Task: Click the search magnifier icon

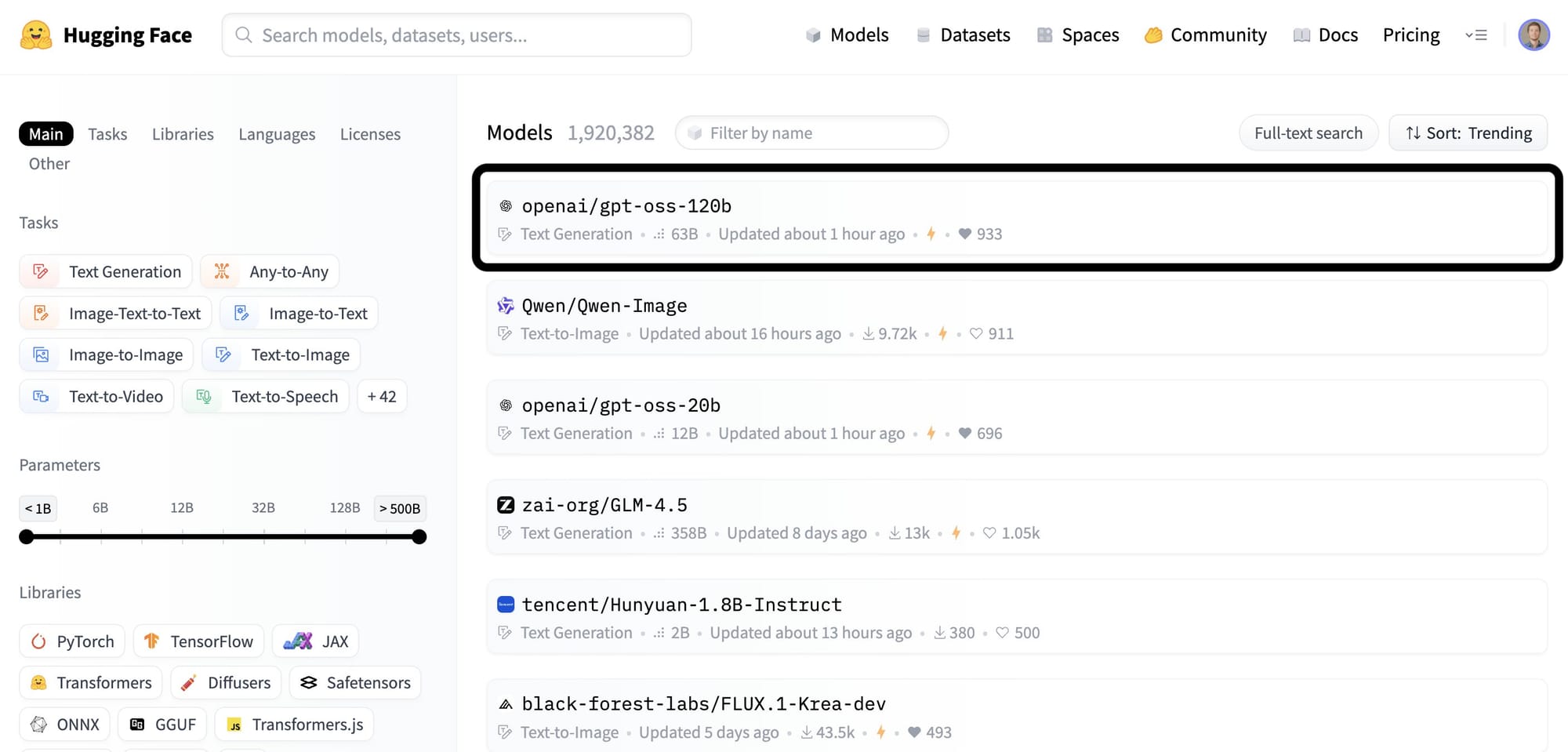Action: (244, 35)
